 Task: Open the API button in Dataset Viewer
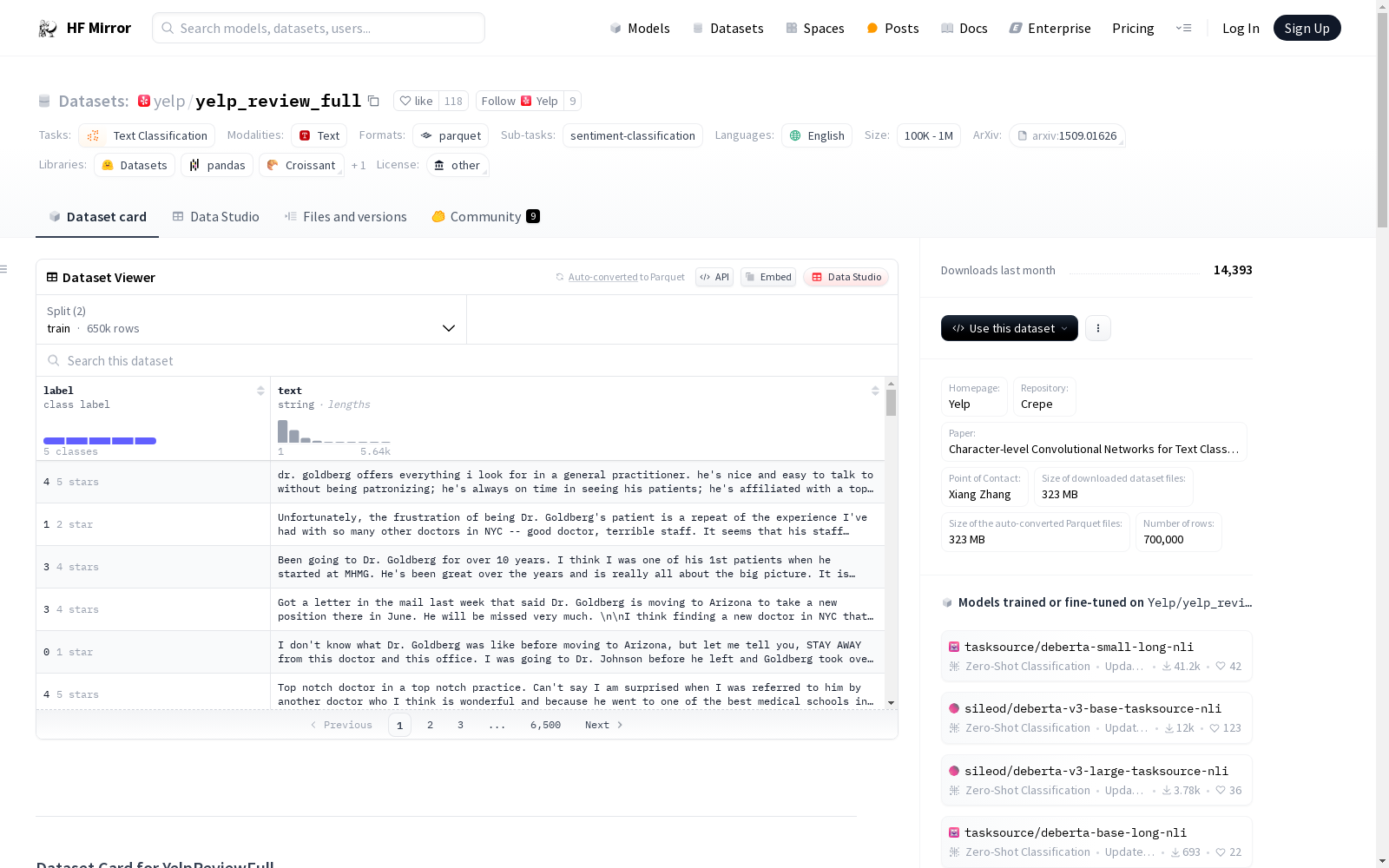(714, 277)
